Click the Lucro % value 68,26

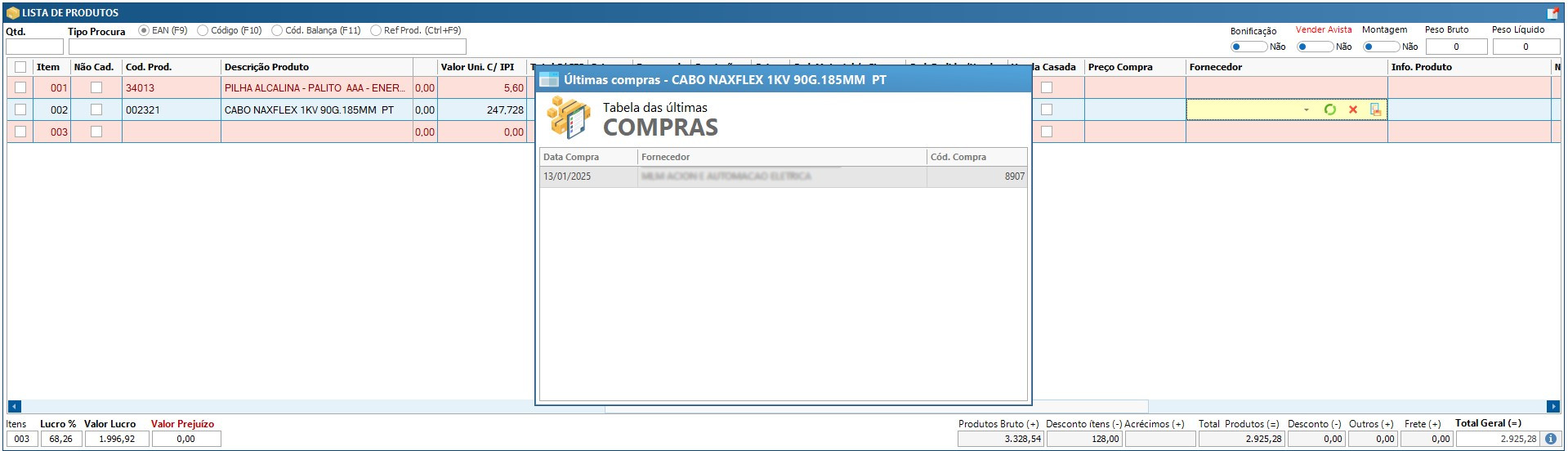[60, 439]
